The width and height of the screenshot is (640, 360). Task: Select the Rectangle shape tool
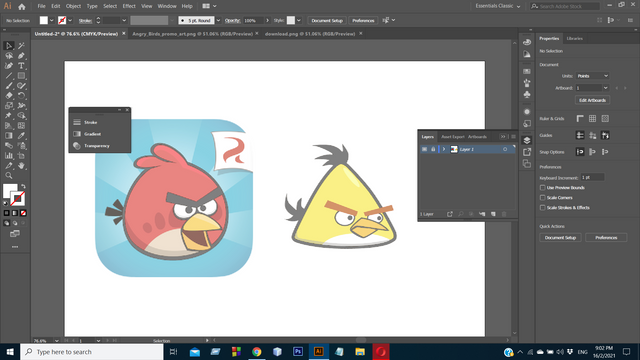(21, 76)
